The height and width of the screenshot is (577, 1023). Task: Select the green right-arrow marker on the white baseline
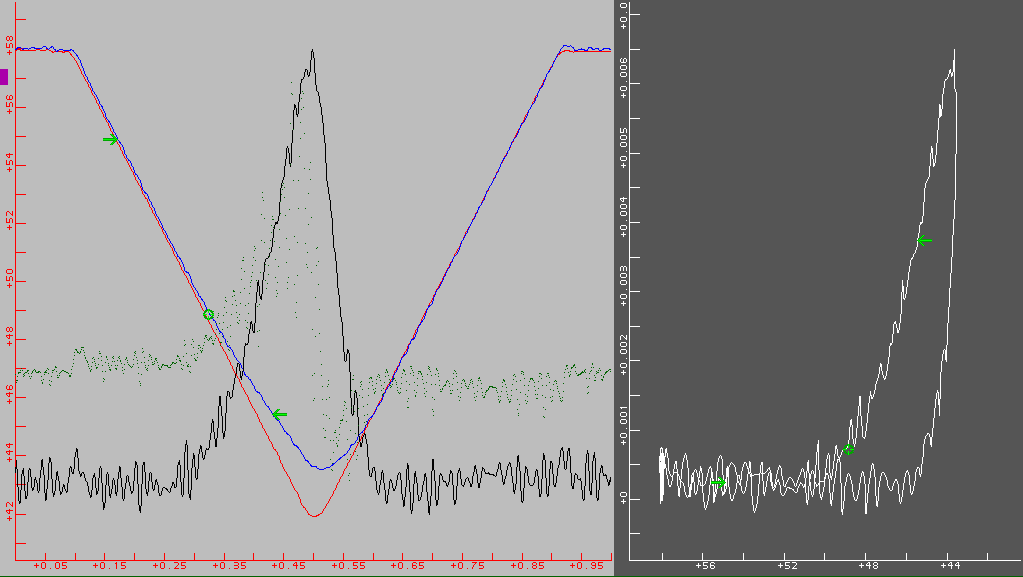(x=718, y=482)
